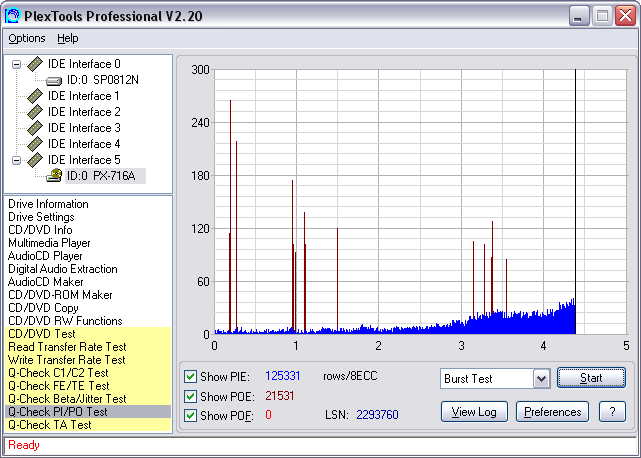Open Drive Information in function list
Screen dimensions: 641x458
tap(48, 204)
